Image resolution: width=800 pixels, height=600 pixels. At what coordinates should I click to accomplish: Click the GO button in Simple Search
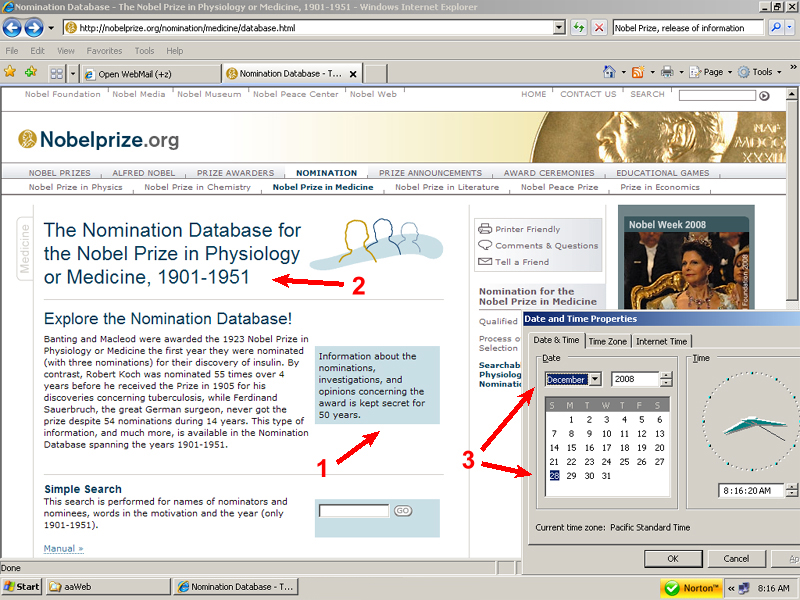(403, 511)
